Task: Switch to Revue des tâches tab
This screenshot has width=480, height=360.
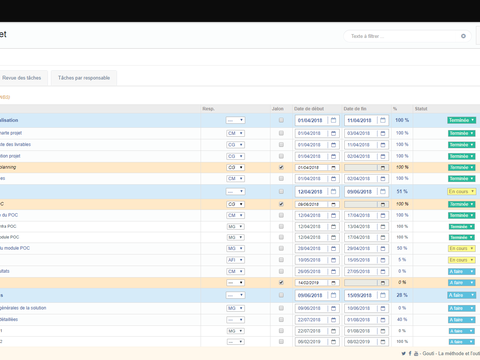Action: [22, 78]
